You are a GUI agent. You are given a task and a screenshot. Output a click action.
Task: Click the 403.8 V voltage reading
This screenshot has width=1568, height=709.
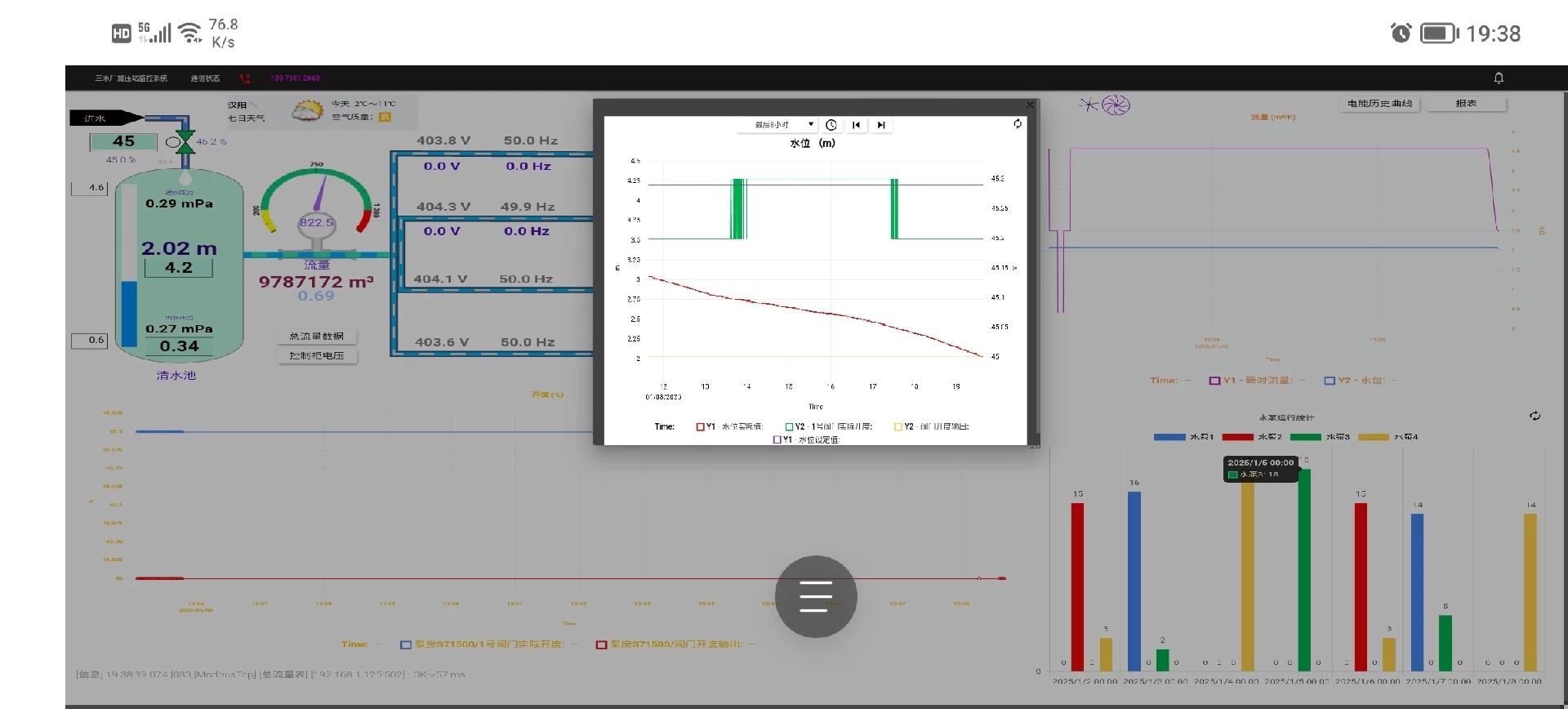(x=443, y=140)
